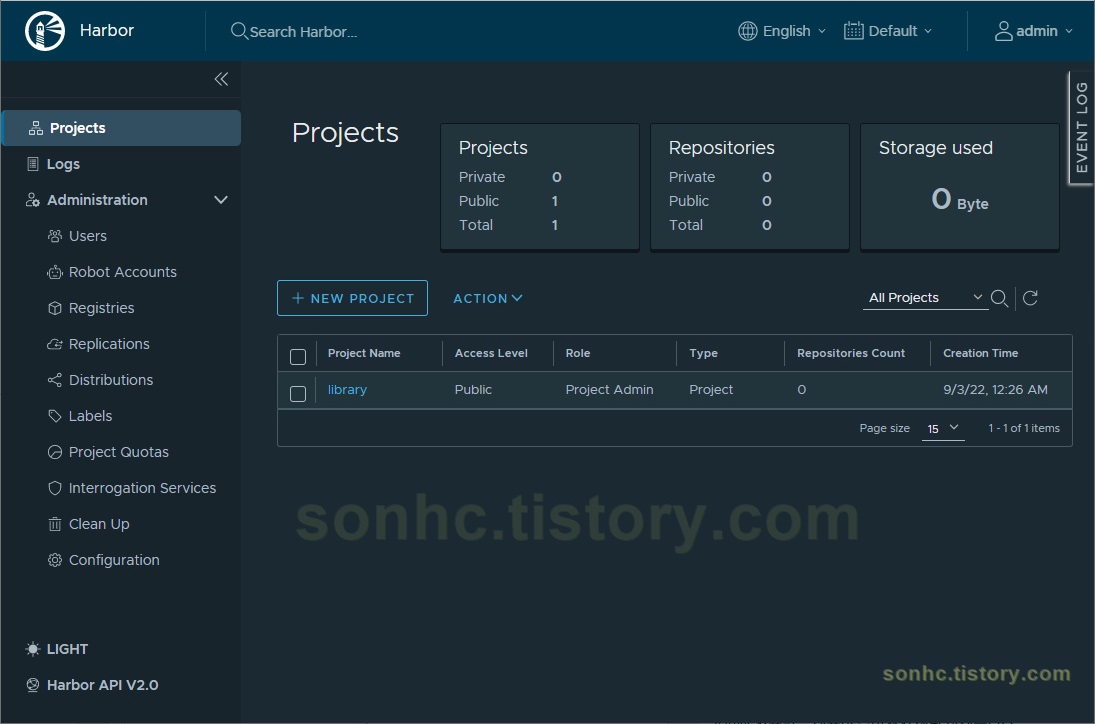The image size is (1095, 724).
Task: Change the page size dropdown showing 15
Action: (943, 429)
